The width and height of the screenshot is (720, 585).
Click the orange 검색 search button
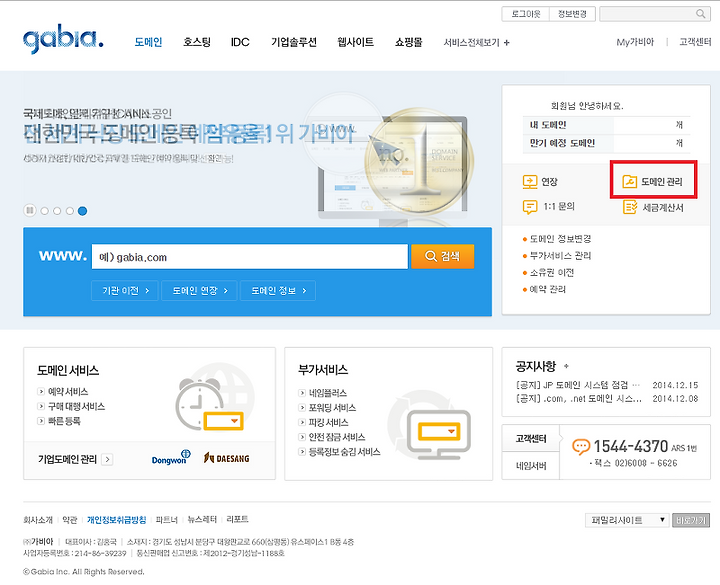[443, 256]
